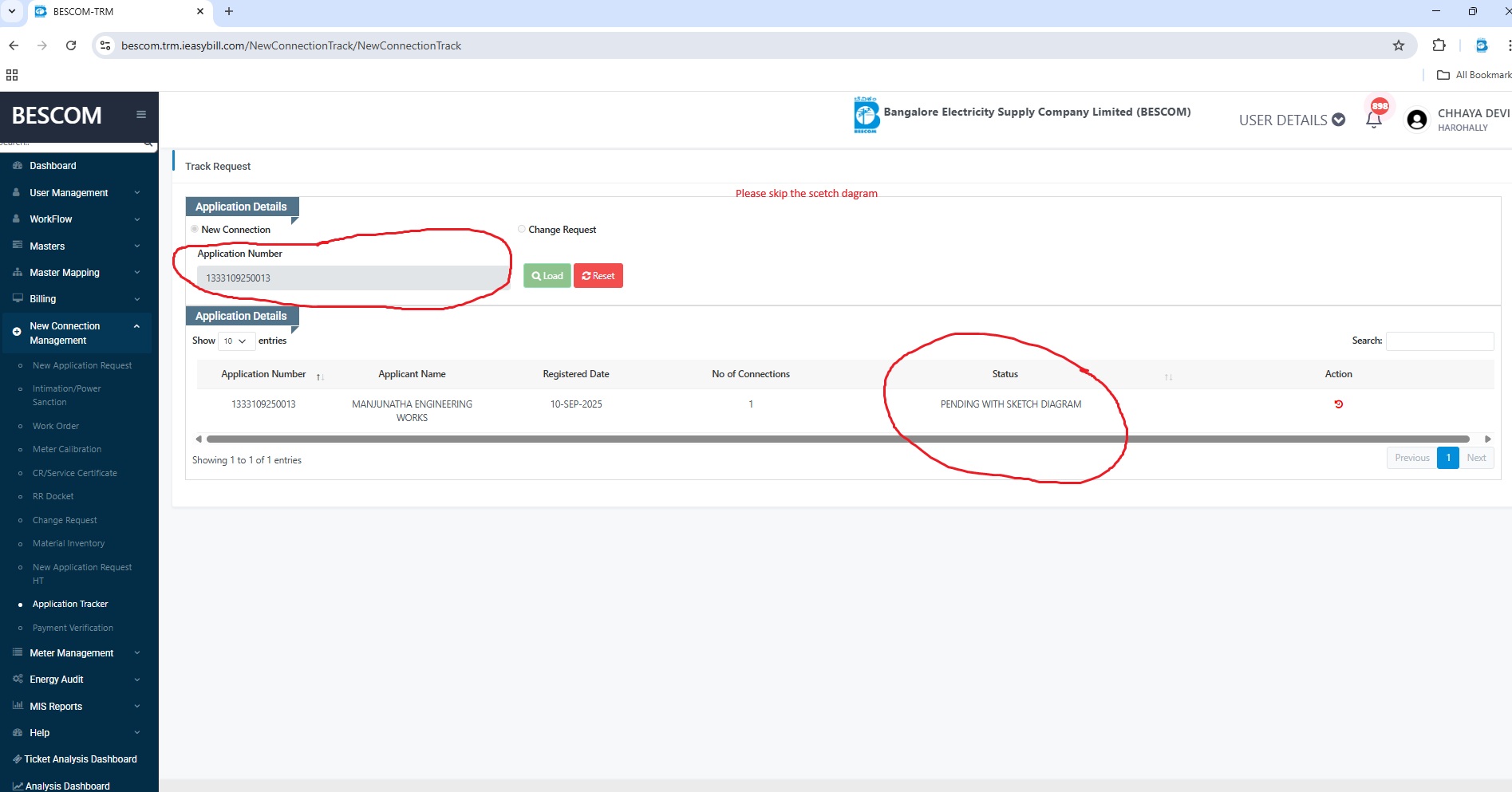Open RR Docket submenu item
Image resolution: width=1512 pixels, height=792 pixels.
[x=53, y=496]
